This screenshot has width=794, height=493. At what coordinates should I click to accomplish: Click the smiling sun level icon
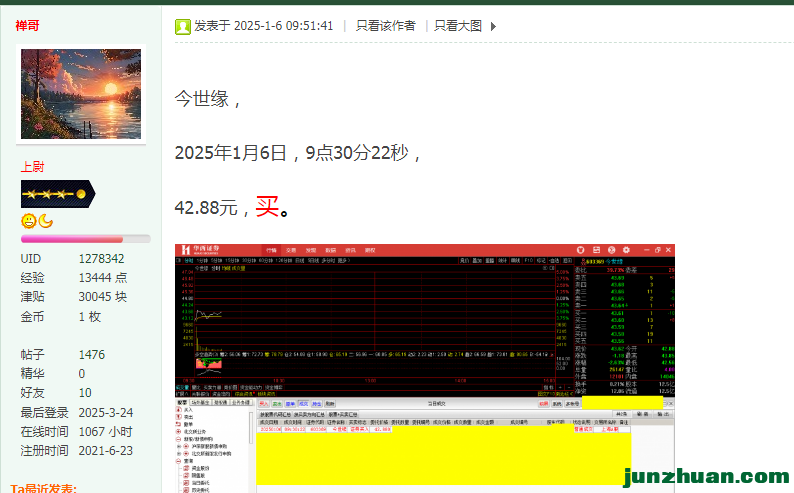tap(29, 221)
